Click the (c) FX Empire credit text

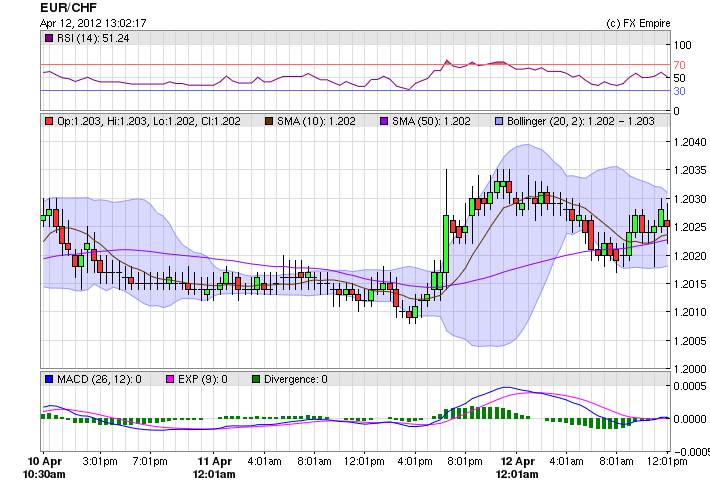638,23
